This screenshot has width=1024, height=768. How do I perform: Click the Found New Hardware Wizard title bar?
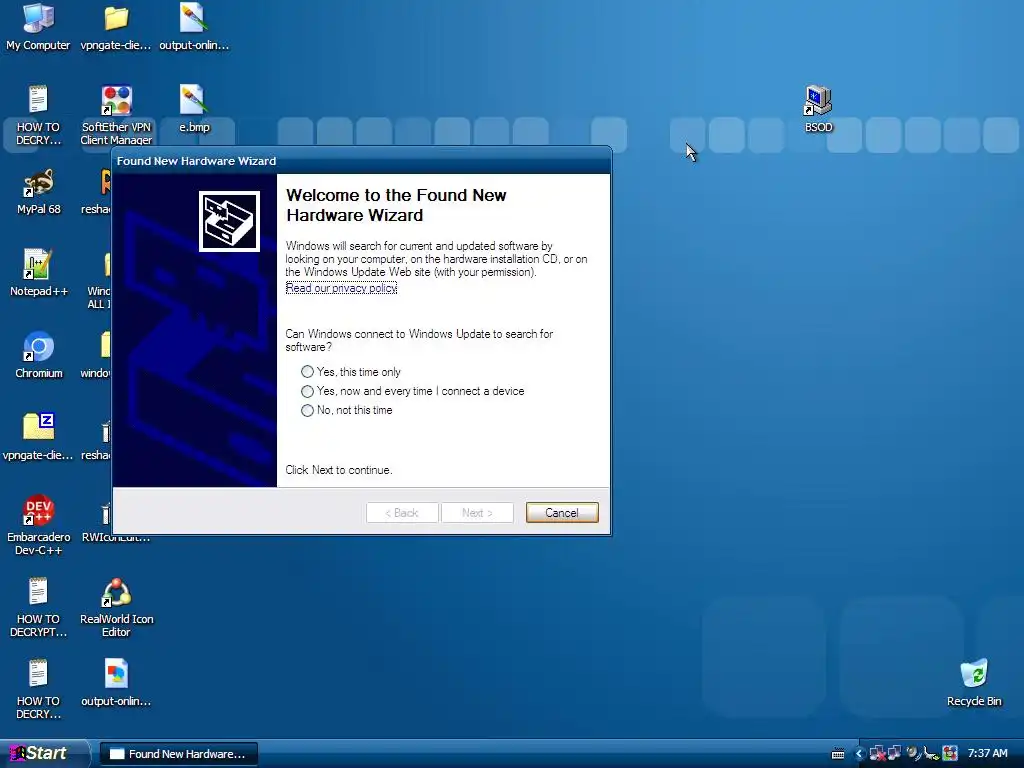361,161
